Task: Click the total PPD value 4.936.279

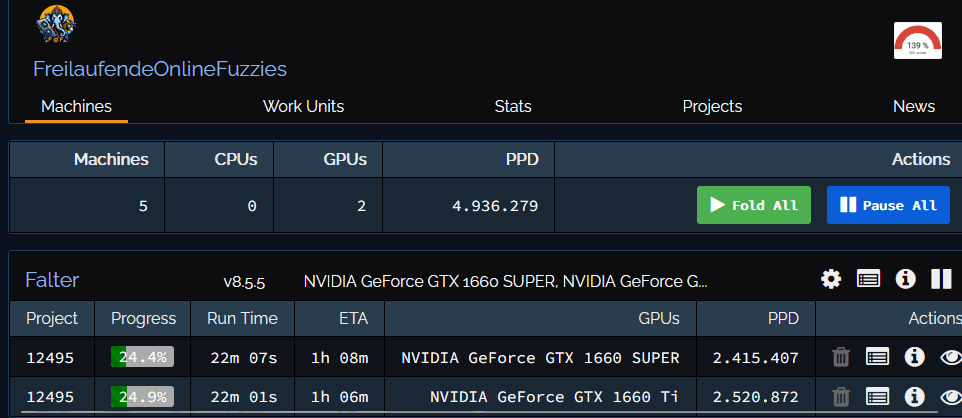Action: pos(495,206)
